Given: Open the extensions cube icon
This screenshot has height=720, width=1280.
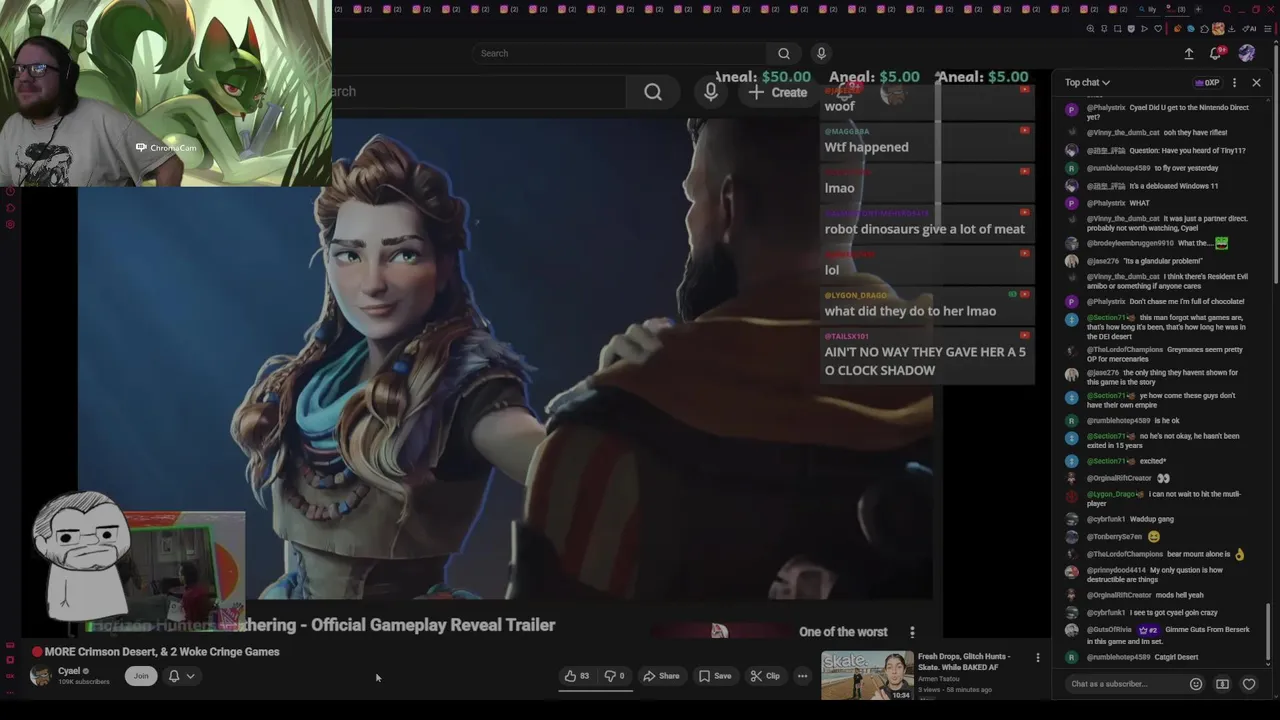Looking at the screenshot, I should coord(1204,29).
